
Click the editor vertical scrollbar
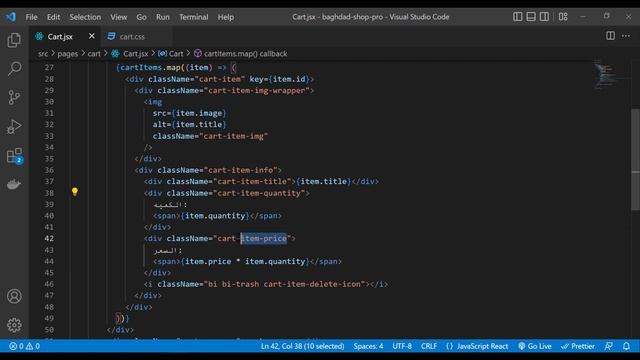[636, 159]
